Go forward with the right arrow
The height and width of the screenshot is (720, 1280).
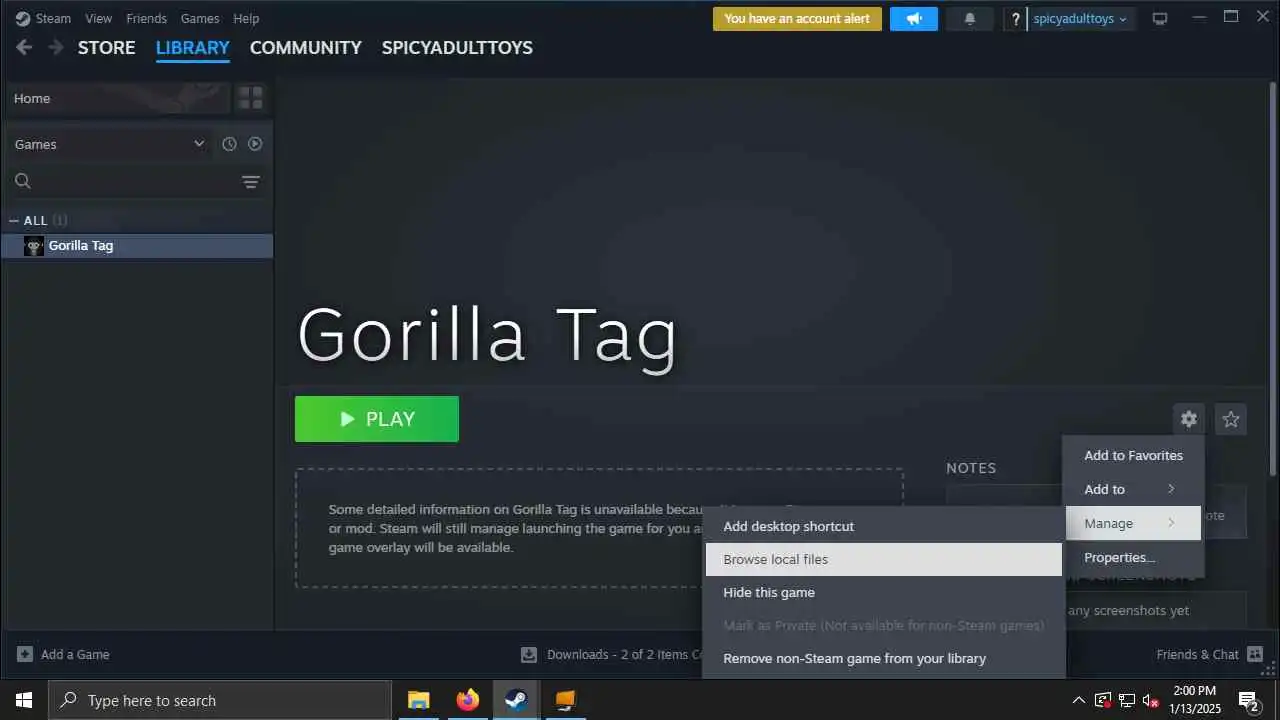coord(56,47)
